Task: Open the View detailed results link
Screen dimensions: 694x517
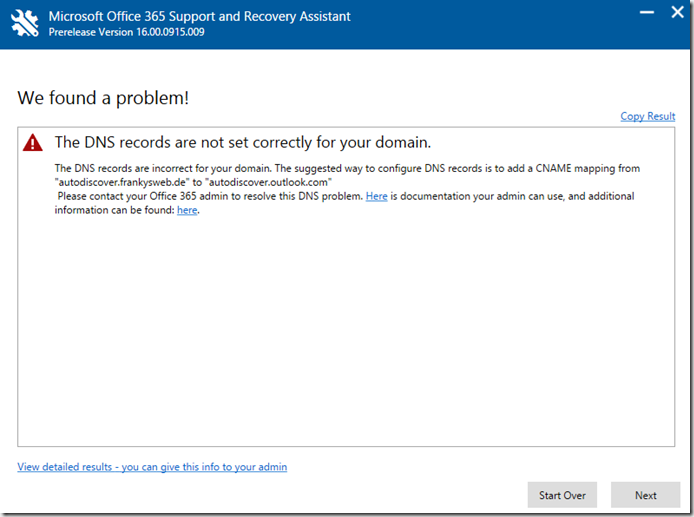Action: click(152, 467)
